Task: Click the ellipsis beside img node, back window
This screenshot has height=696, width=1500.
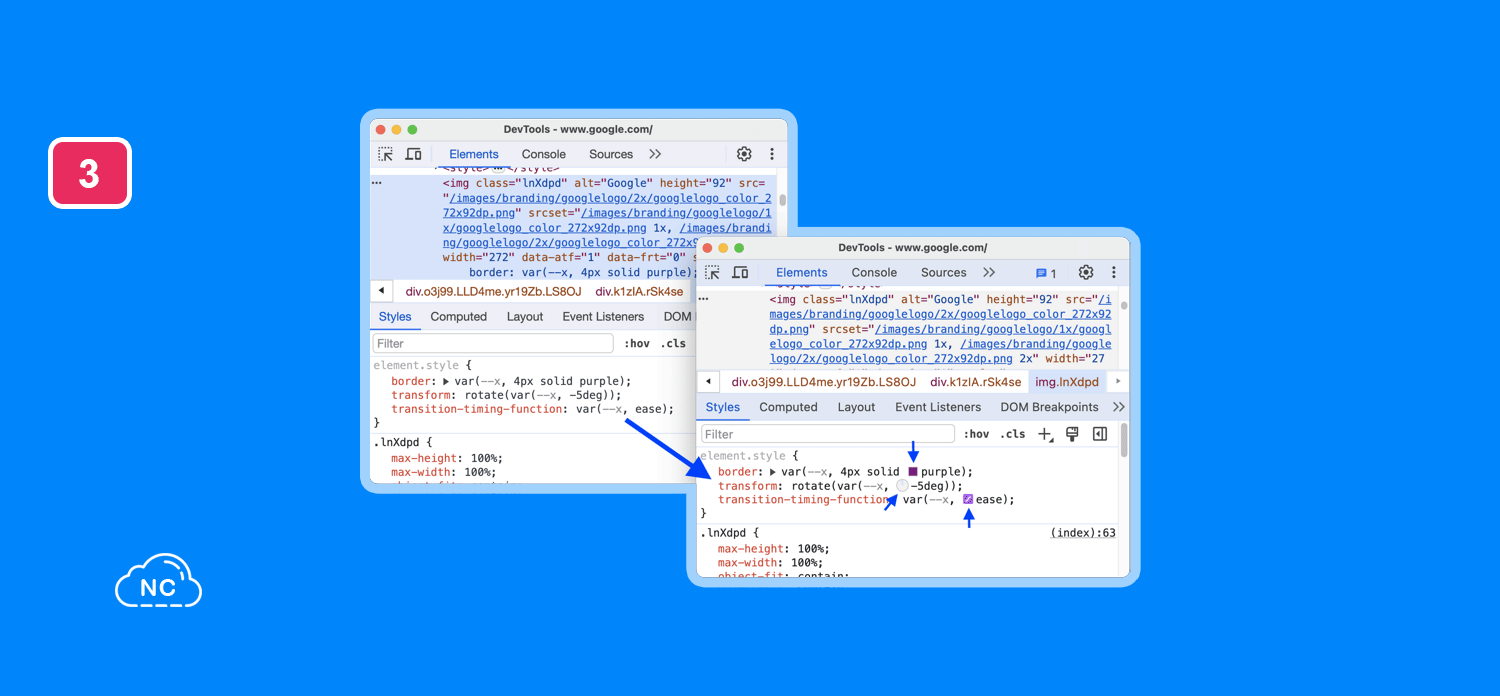Action: coord(377,183)
